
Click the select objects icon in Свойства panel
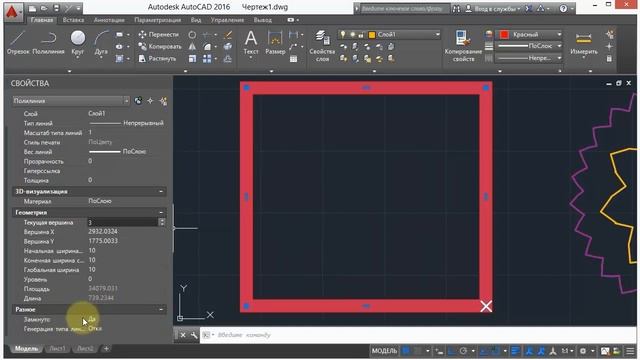150,101
